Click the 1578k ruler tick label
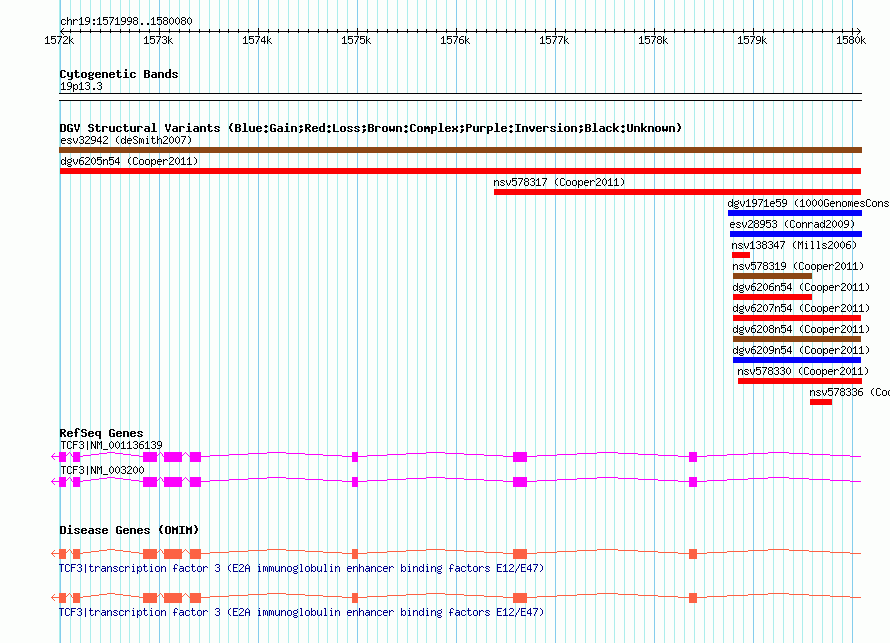The height and width of the screenshot is (643, 890). (x=653, y=40)
